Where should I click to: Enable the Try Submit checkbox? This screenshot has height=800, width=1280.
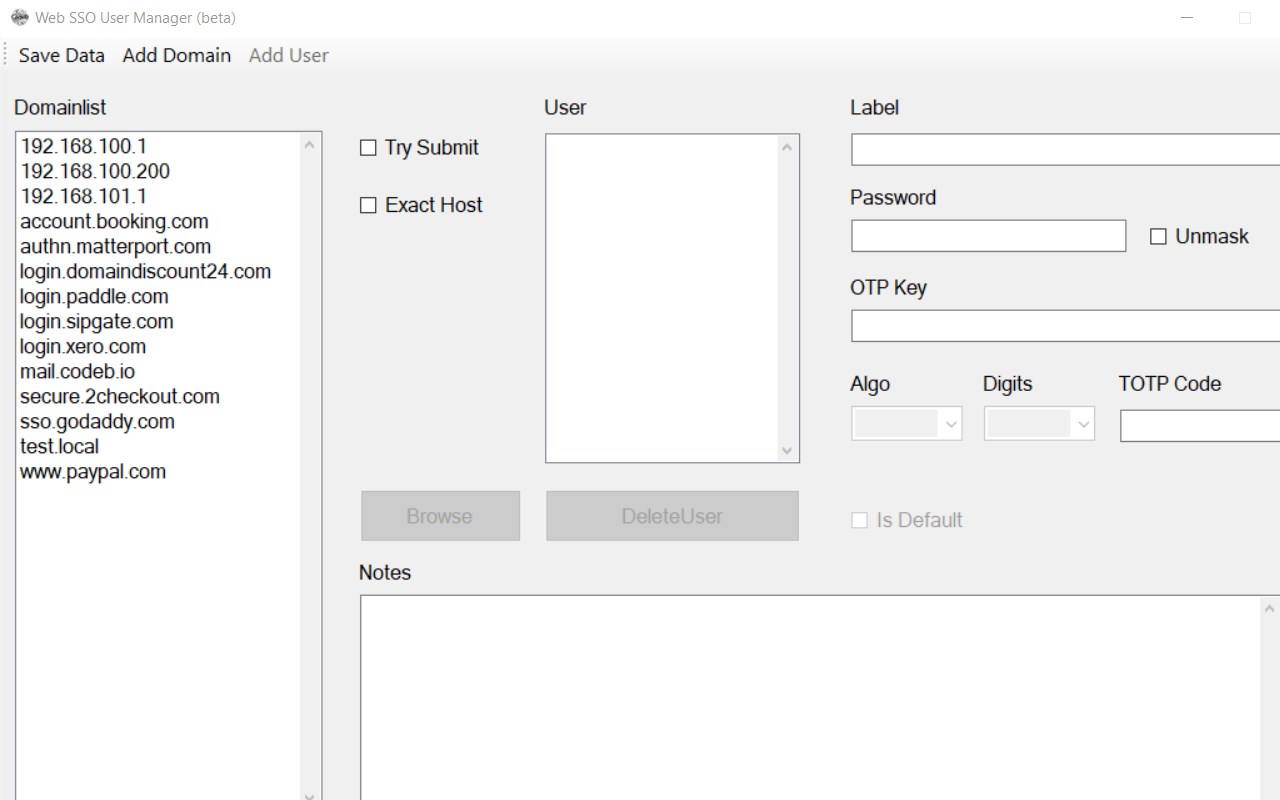[x=368, y=148]
